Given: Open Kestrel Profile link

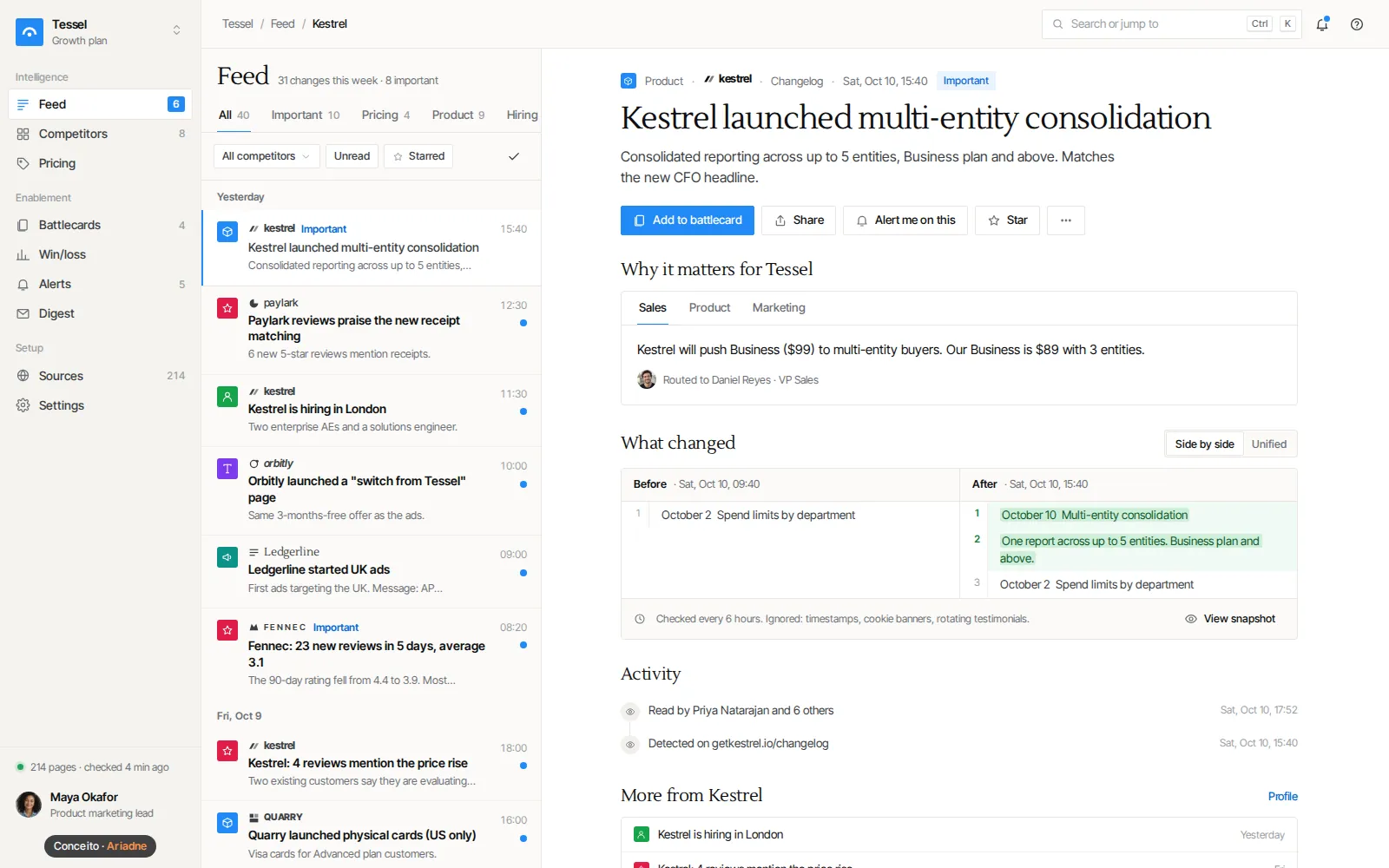Looking at the screenshot, I should point(1282,796).
